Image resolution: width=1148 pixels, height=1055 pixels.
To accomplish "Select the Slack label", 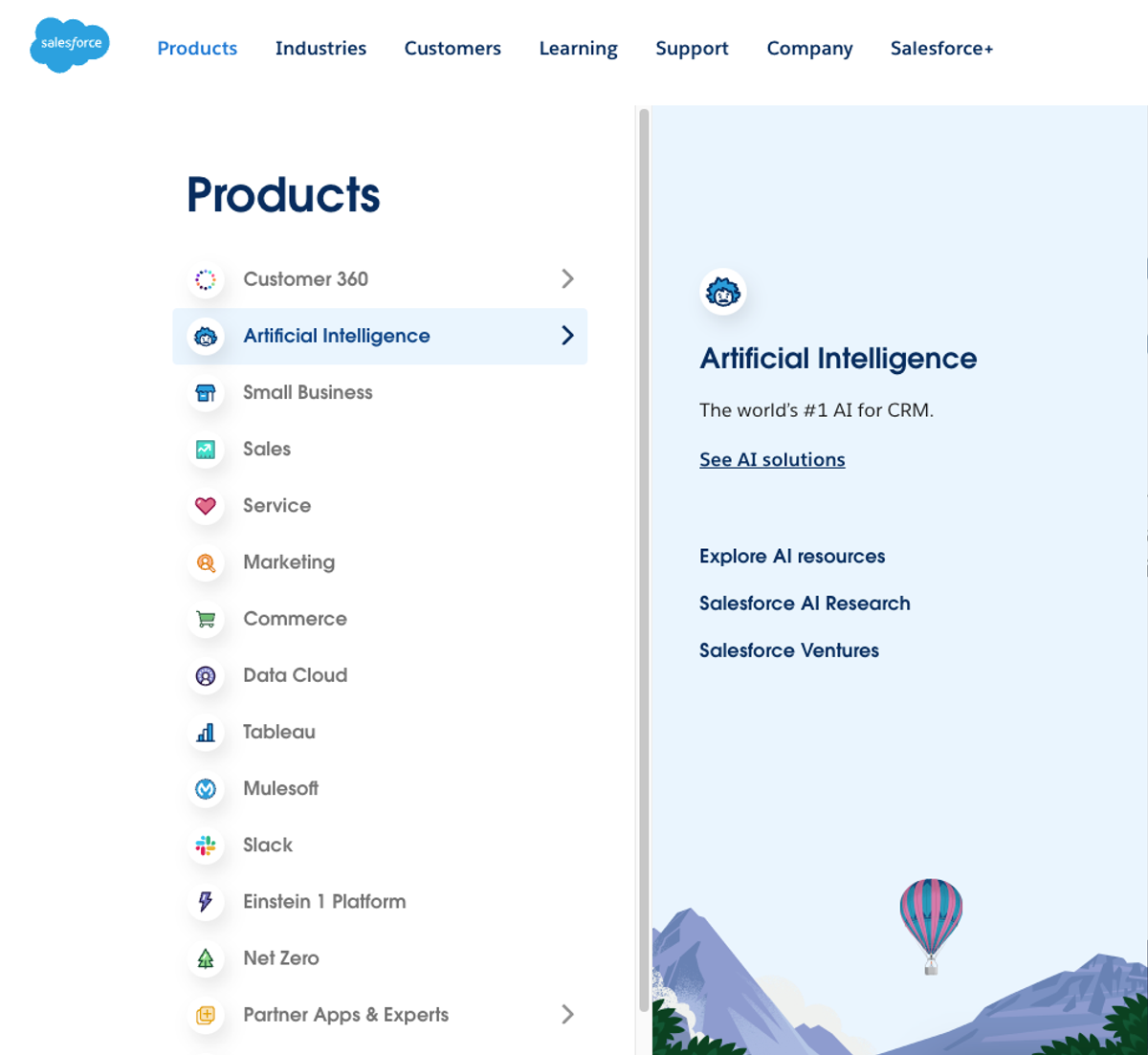I will pyautogui.click(x=268, y=845).
